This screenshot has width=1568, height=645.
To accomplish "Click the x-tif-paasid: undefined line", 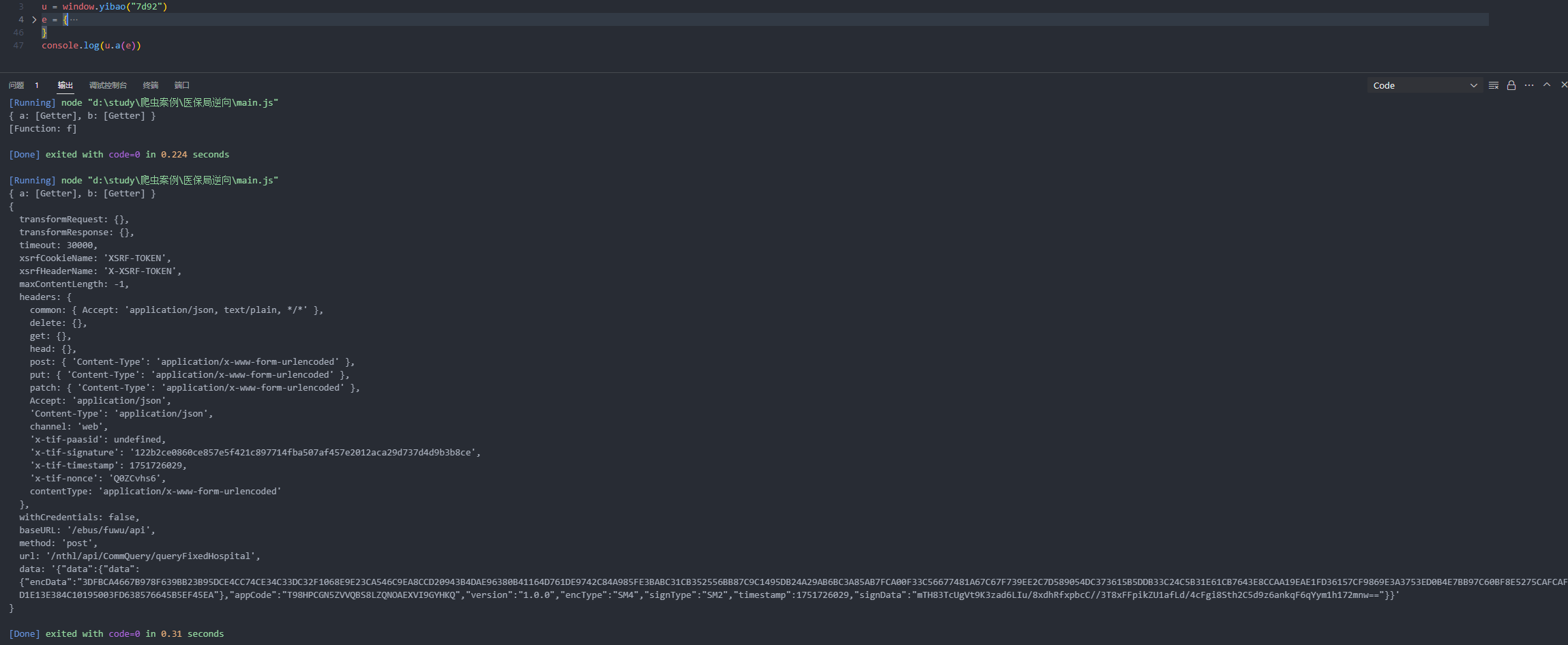I will 98,440.
